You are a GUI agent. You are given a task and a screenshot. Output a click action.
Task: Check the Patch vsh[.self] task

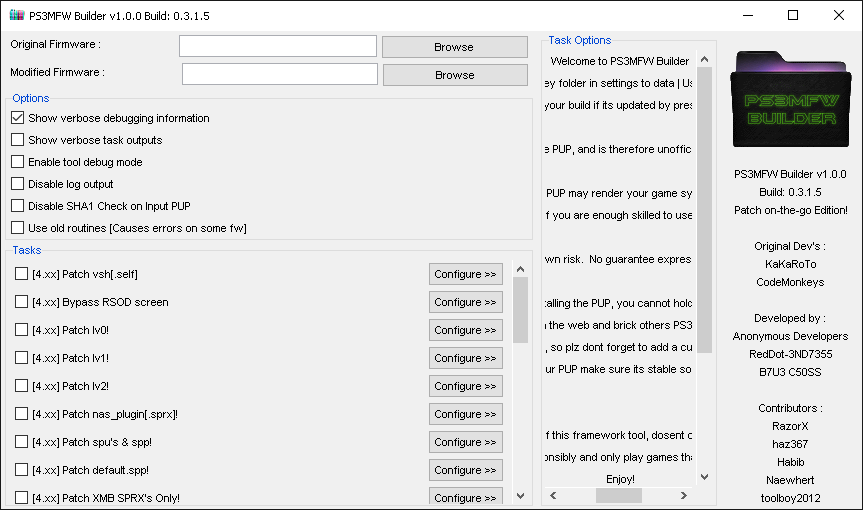21,273
